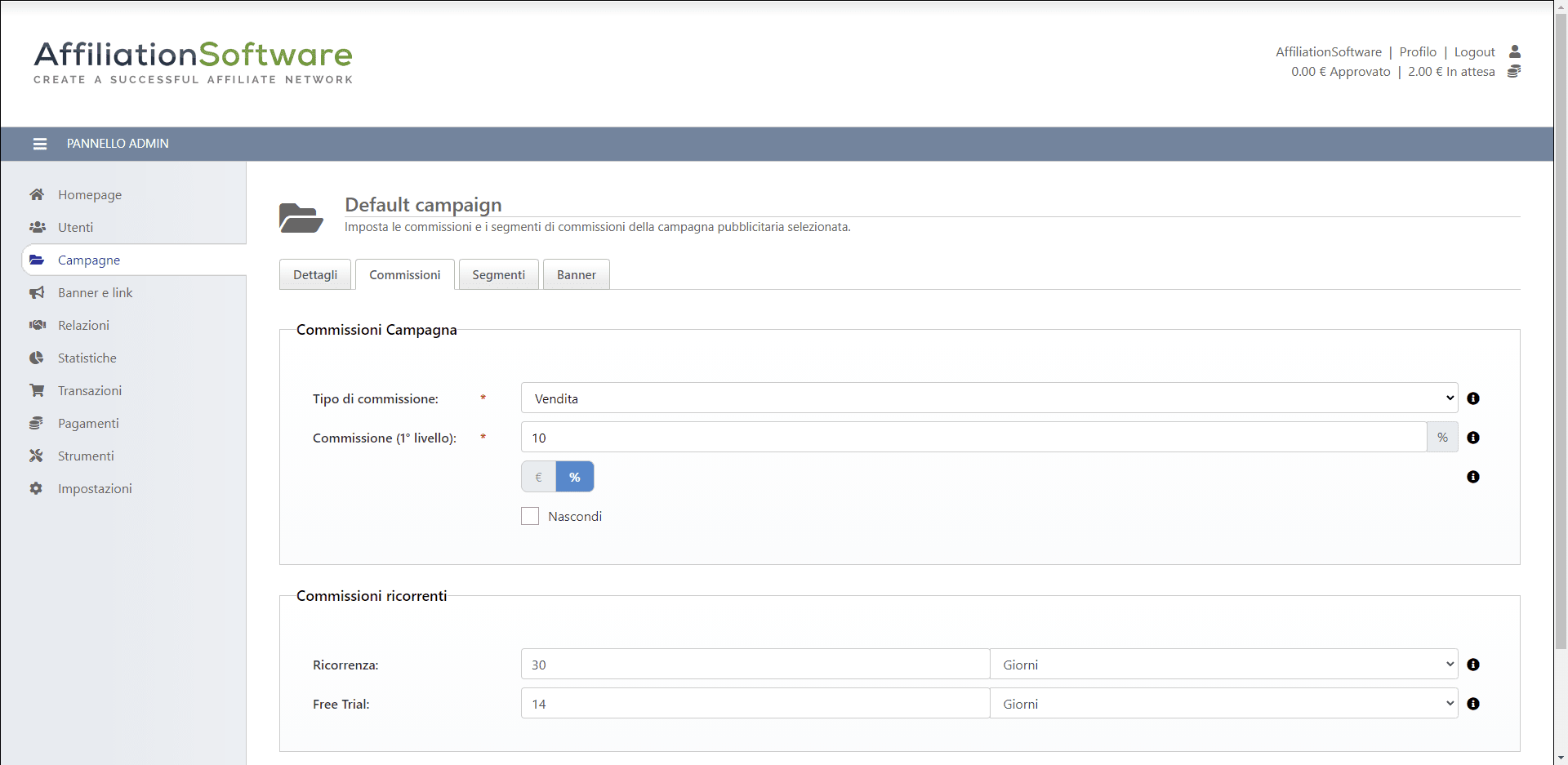Open the Profilo link

point(1418,52)
